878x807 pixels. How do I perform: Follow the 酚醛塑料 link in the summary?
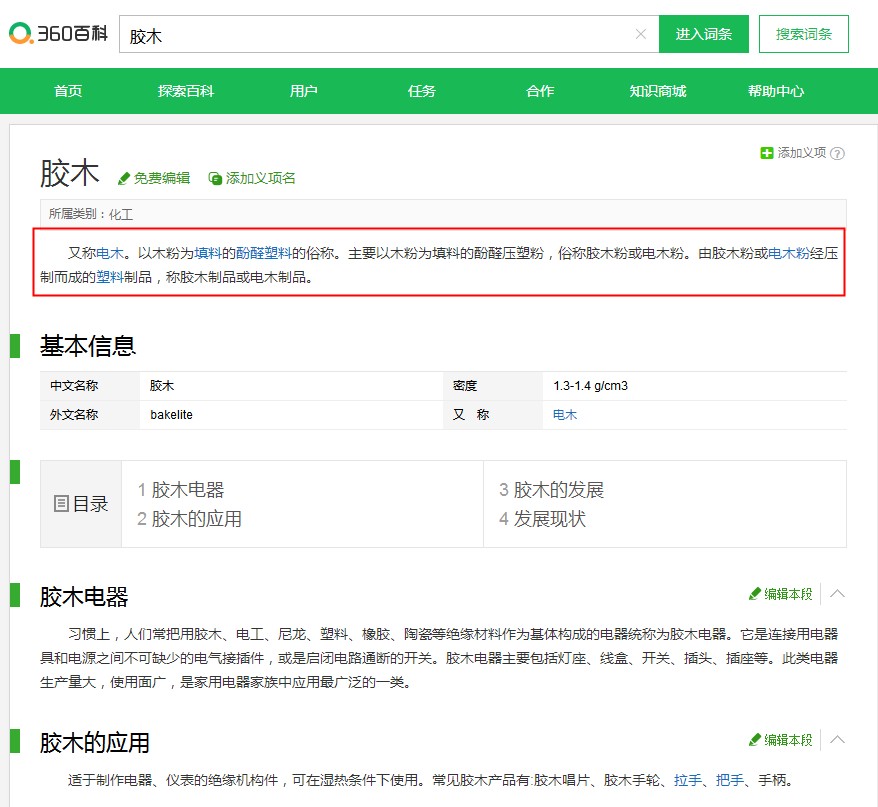click(x=264, y=253)
